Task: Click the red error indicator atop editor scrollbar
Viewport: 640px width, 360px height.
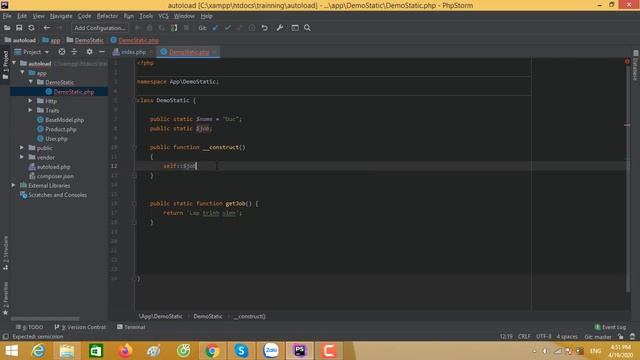Action: click(x=627, y=62)
